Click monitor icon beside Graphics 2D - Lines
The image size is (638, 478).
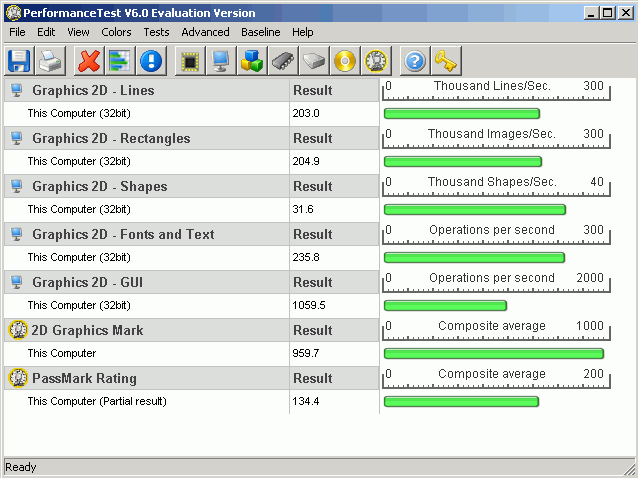17,90
